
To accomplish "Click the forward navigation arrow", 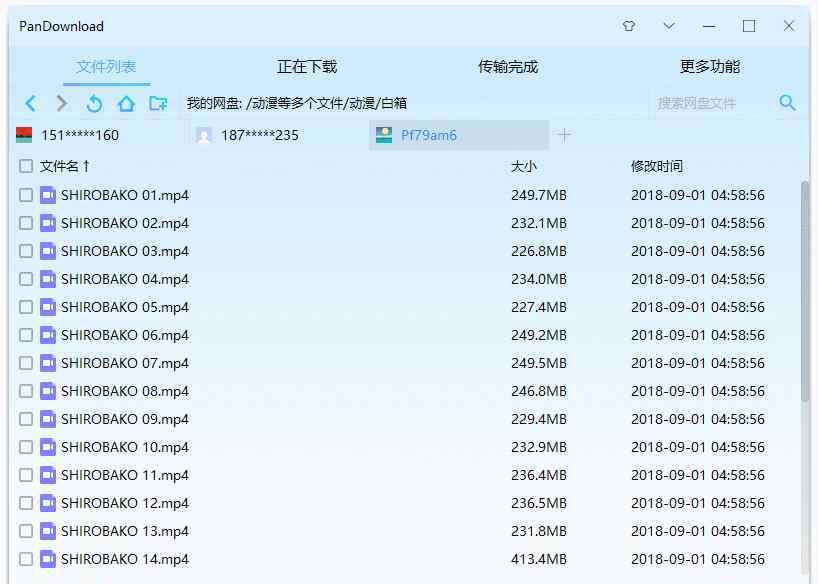I will tap(62, 103).
